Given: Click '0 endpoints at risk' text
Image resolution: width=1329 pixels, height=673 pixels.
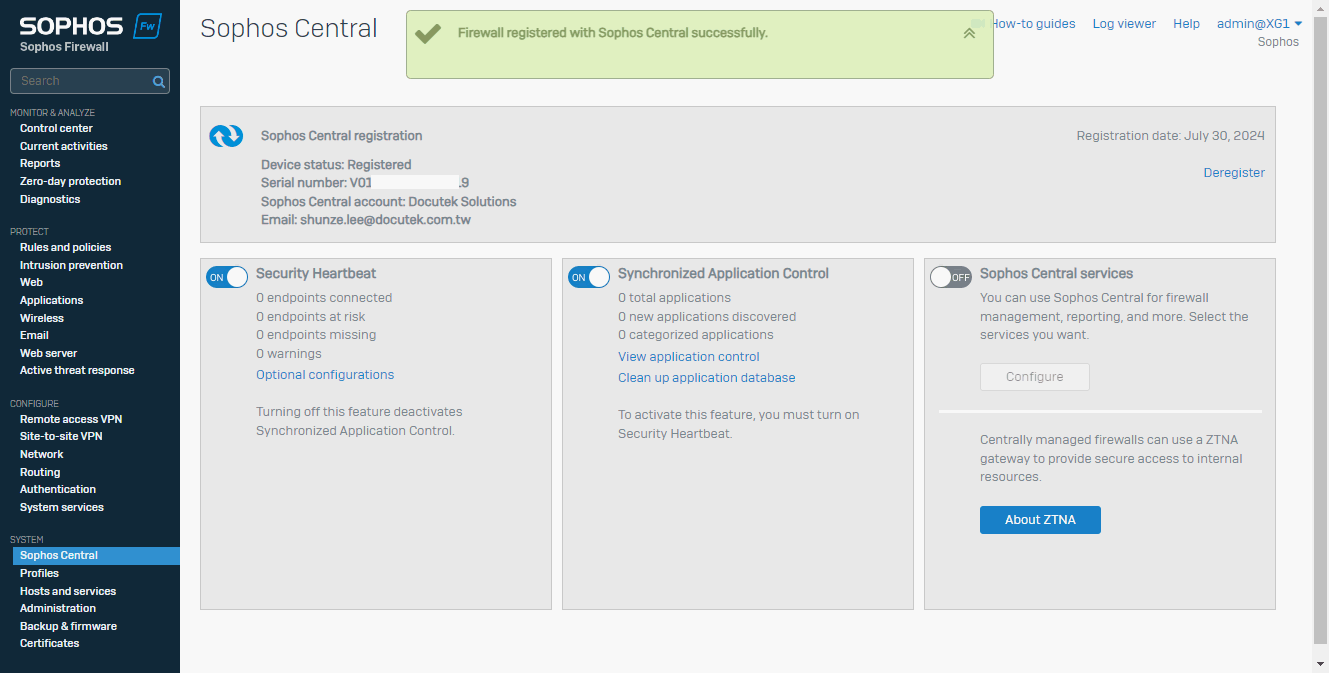Looking at the screenshot, I should [x=311, y=317].
